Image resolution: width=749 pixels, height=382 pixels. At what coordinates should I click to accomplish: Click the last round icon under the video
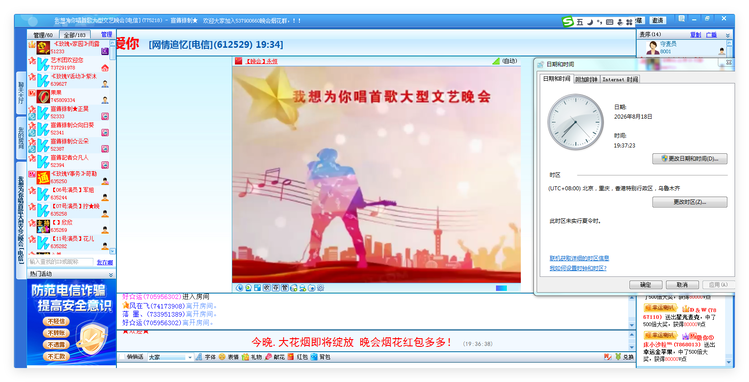point(321,287)
